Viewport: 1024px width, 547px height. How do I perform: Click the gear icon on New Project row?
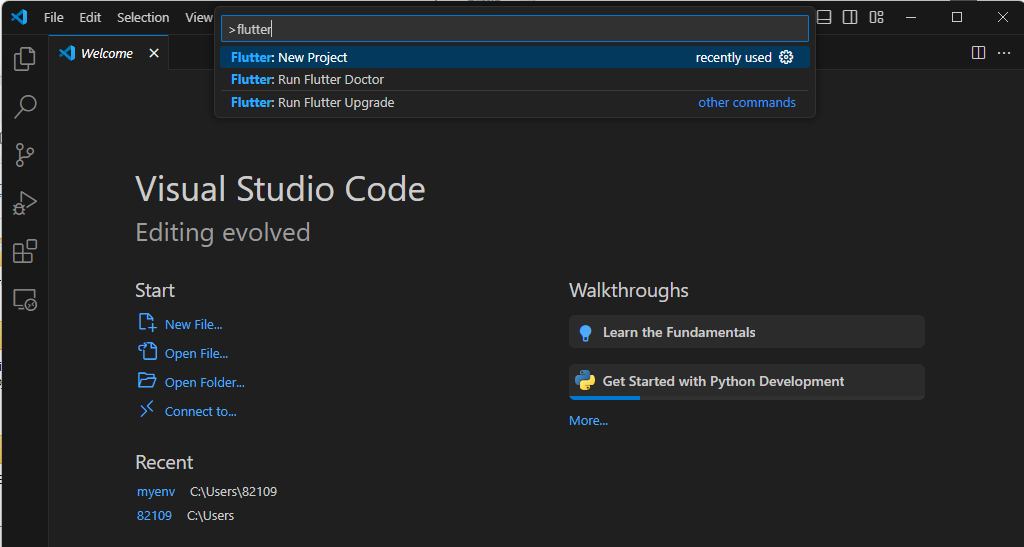786,57
